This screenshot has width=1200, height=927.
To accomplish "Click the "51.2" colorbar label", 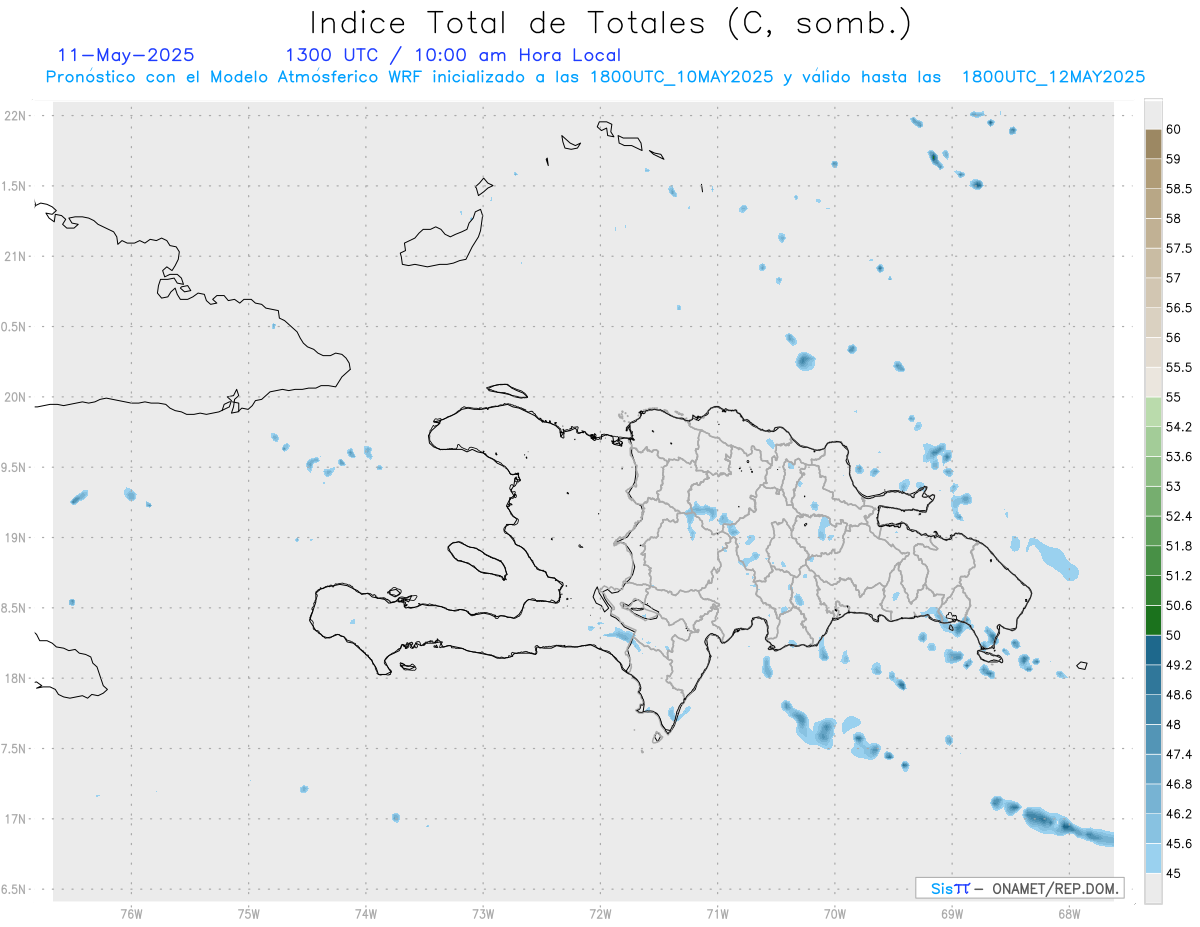I will [1178, 576].
